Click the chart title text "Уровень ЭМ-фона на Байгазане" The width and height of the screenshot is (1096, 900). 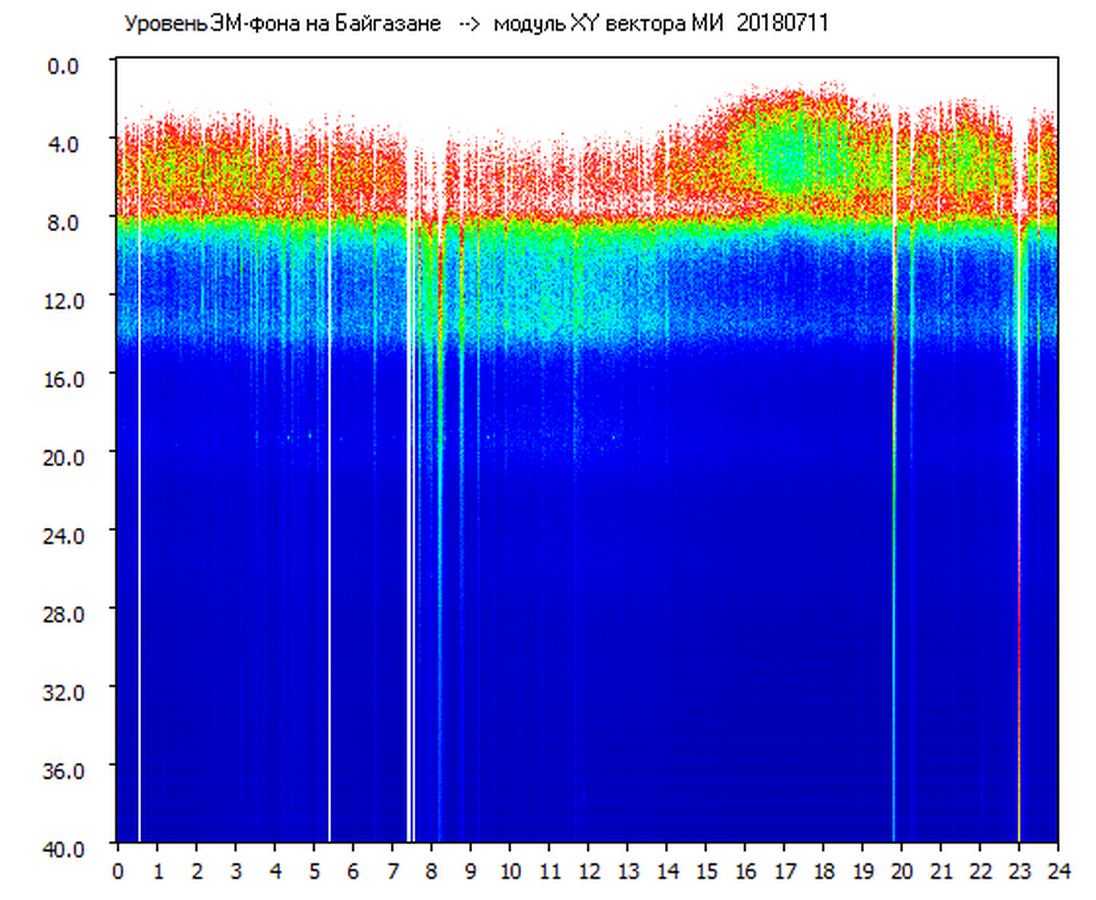[282, 24]
